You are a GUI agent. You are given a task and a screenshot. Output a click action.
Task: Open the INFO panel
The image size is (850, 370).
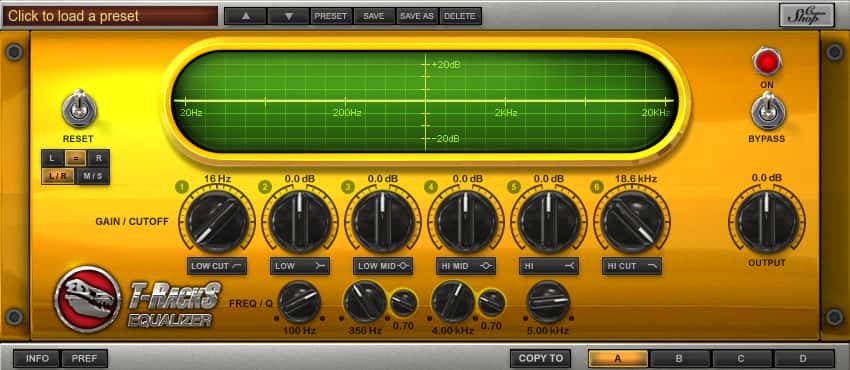[37, 358]
